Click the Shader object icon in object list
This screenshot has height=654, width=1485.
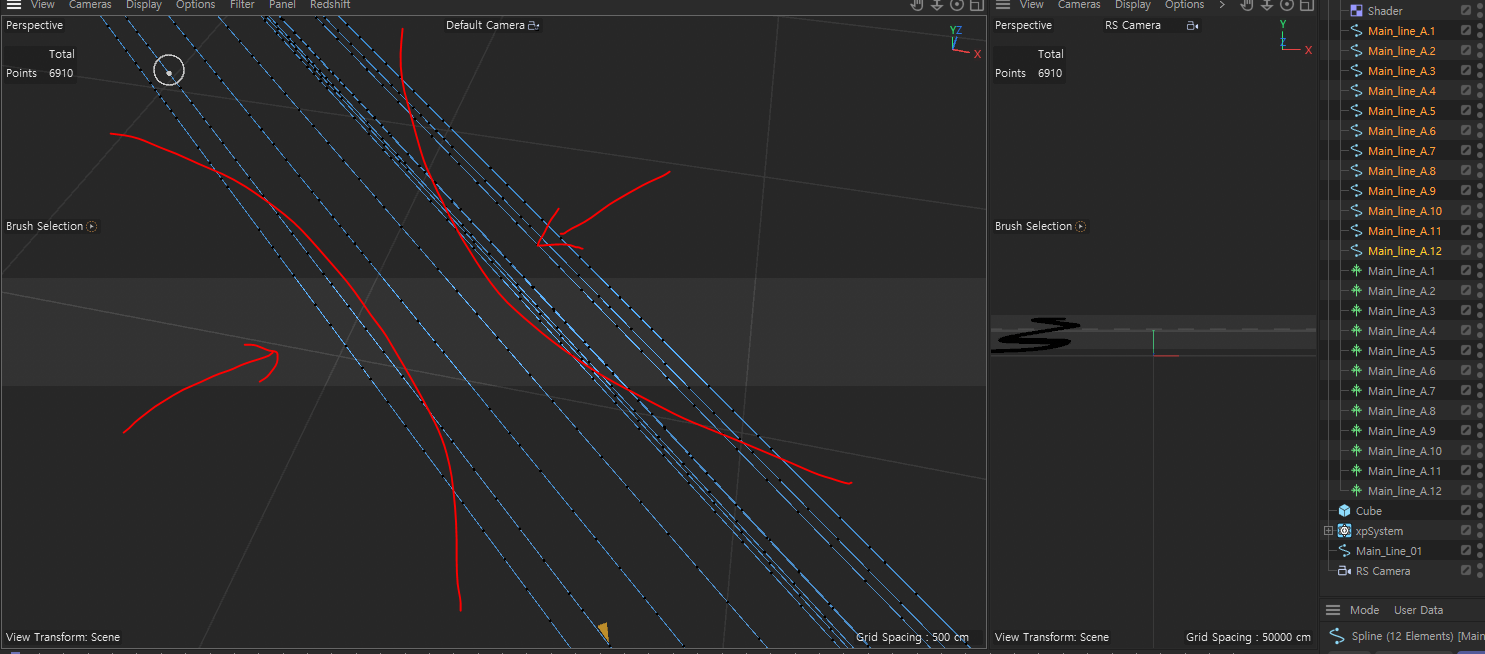pyautogui.click(x=1356, y=11)
